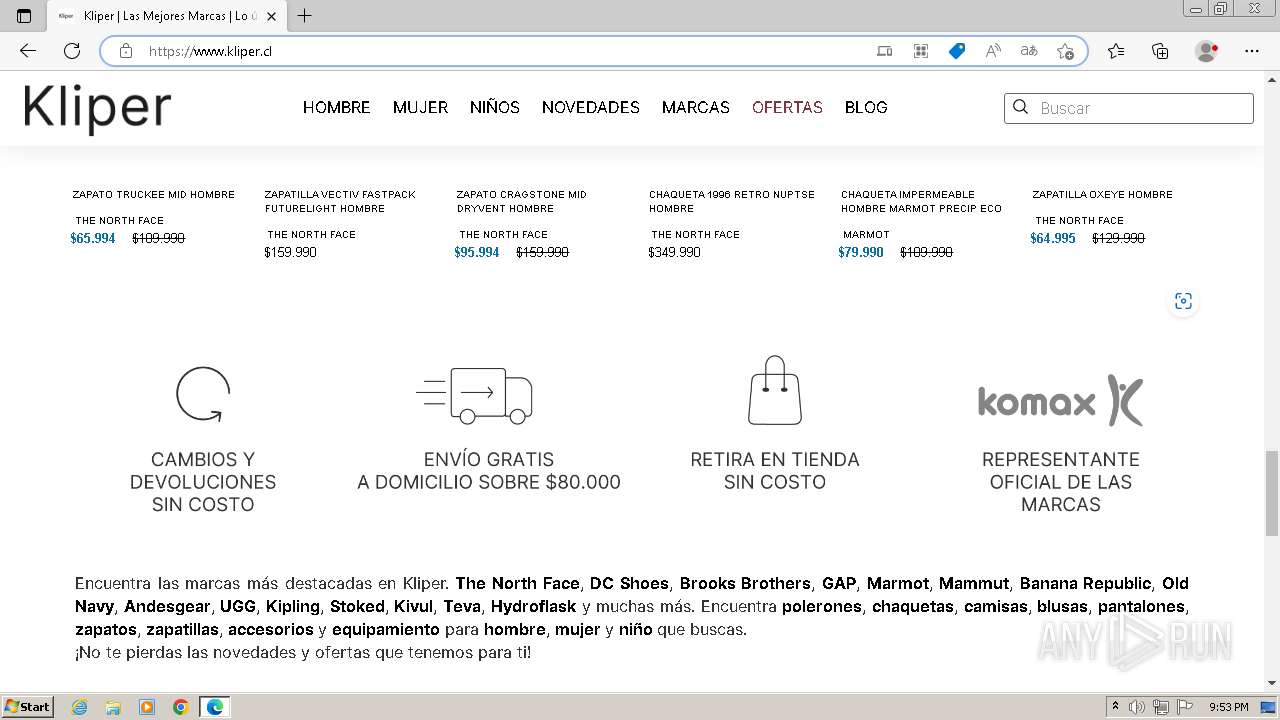Click the MARMOT brand label
The height and width of the screenshot is (720, 1280).
[866, 234]
